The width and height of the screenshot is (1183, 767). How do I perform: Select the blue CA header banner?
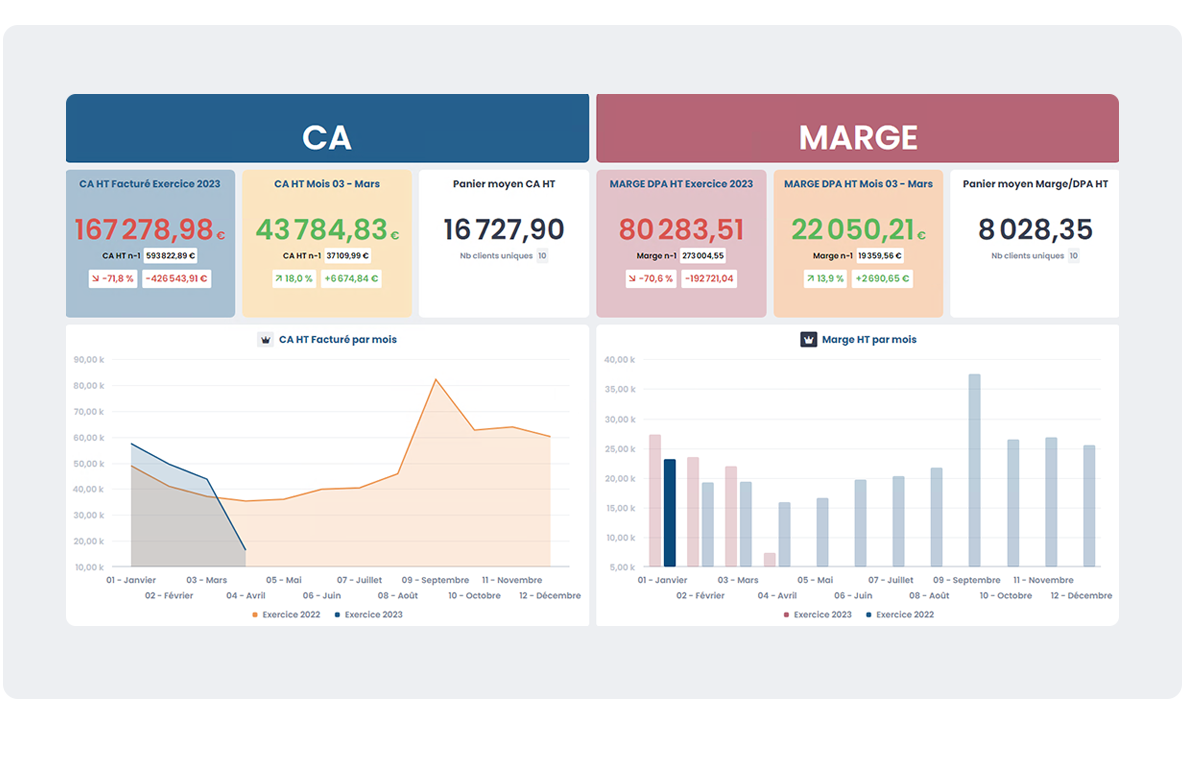click(327, 129)
